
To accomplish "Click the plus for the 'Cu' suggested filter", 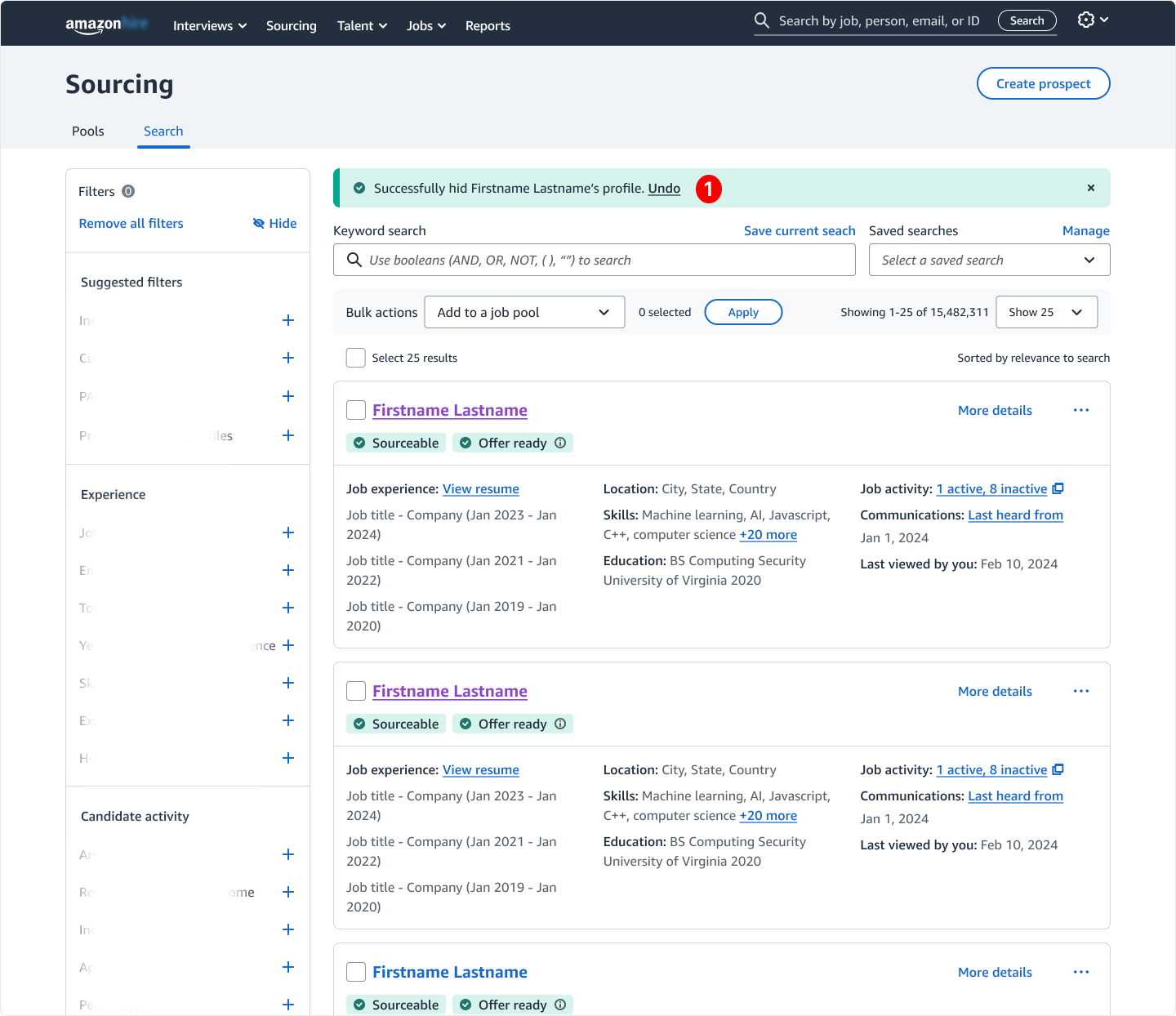I will [x=288, y=358].
